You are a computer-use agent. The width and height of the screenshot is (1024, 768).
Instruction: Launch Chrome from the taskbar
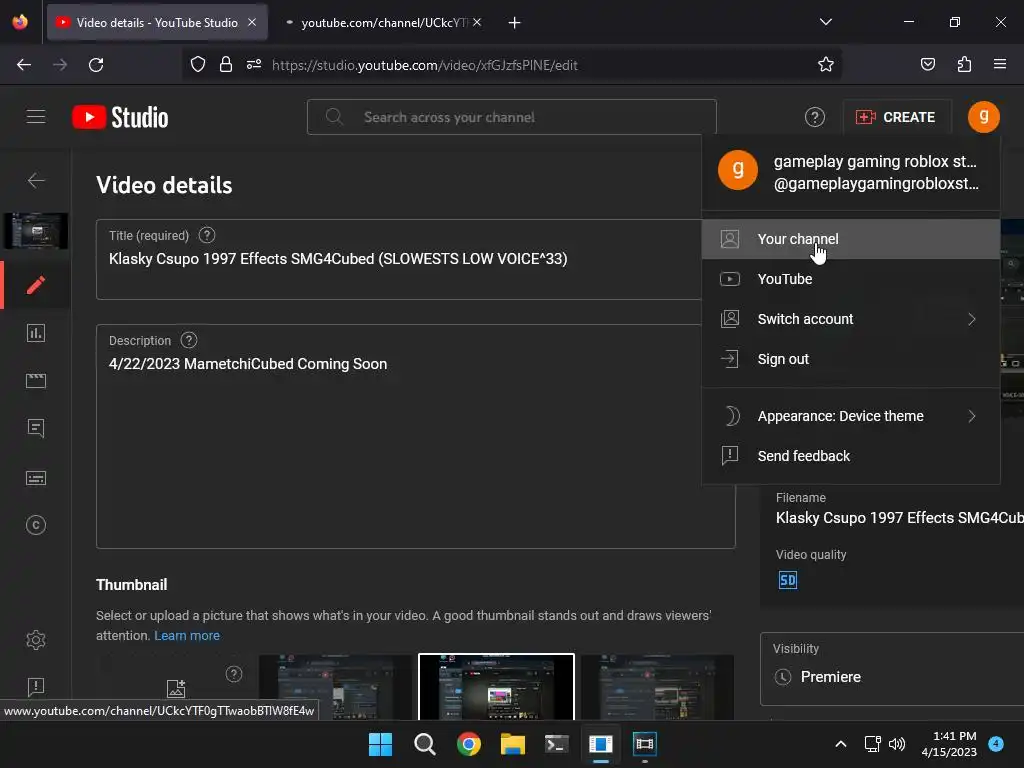pyautogui.click(x=469, y=744)
